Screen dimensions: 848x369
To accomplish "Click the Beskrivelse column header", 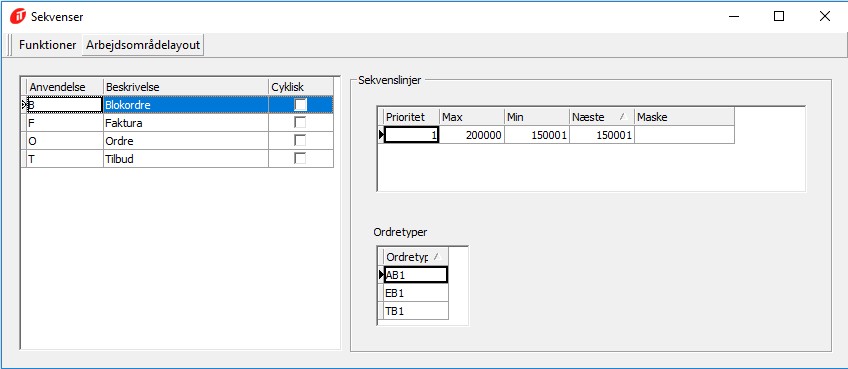I will 186,87.
